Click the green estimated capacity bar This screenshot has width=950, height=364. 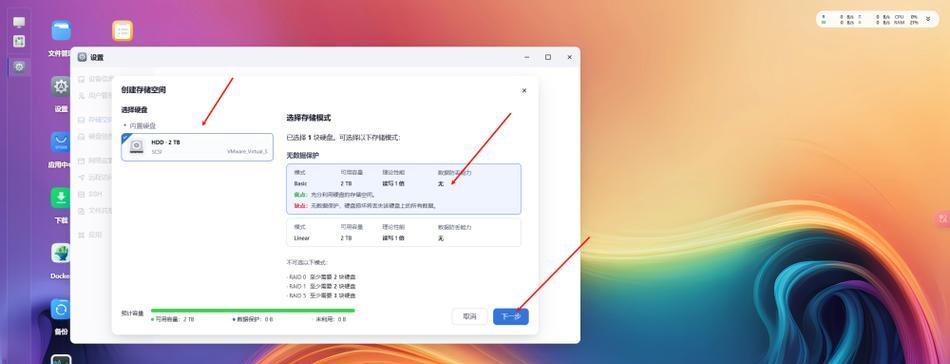coord(253,311)
